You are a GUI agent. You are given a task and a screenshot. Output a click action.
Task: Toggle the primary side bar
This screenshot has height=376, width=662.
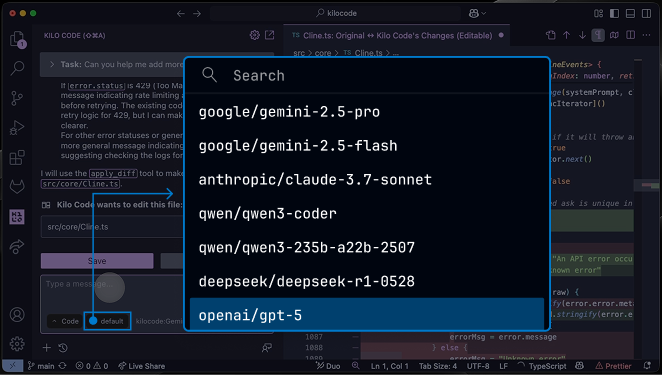[614, 14]
